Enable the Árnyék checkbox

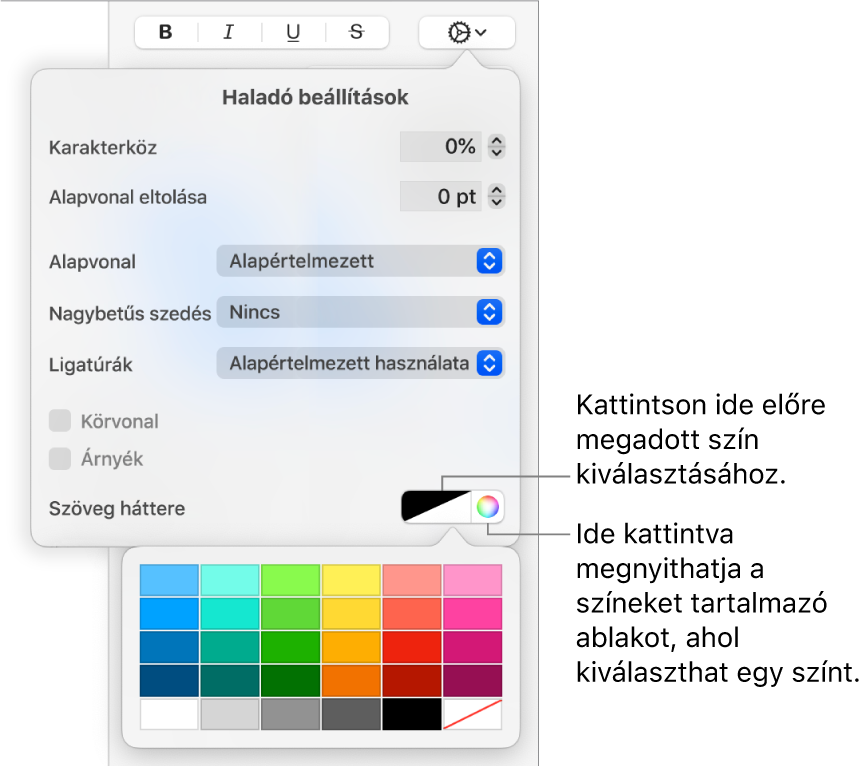coord(61,459)
